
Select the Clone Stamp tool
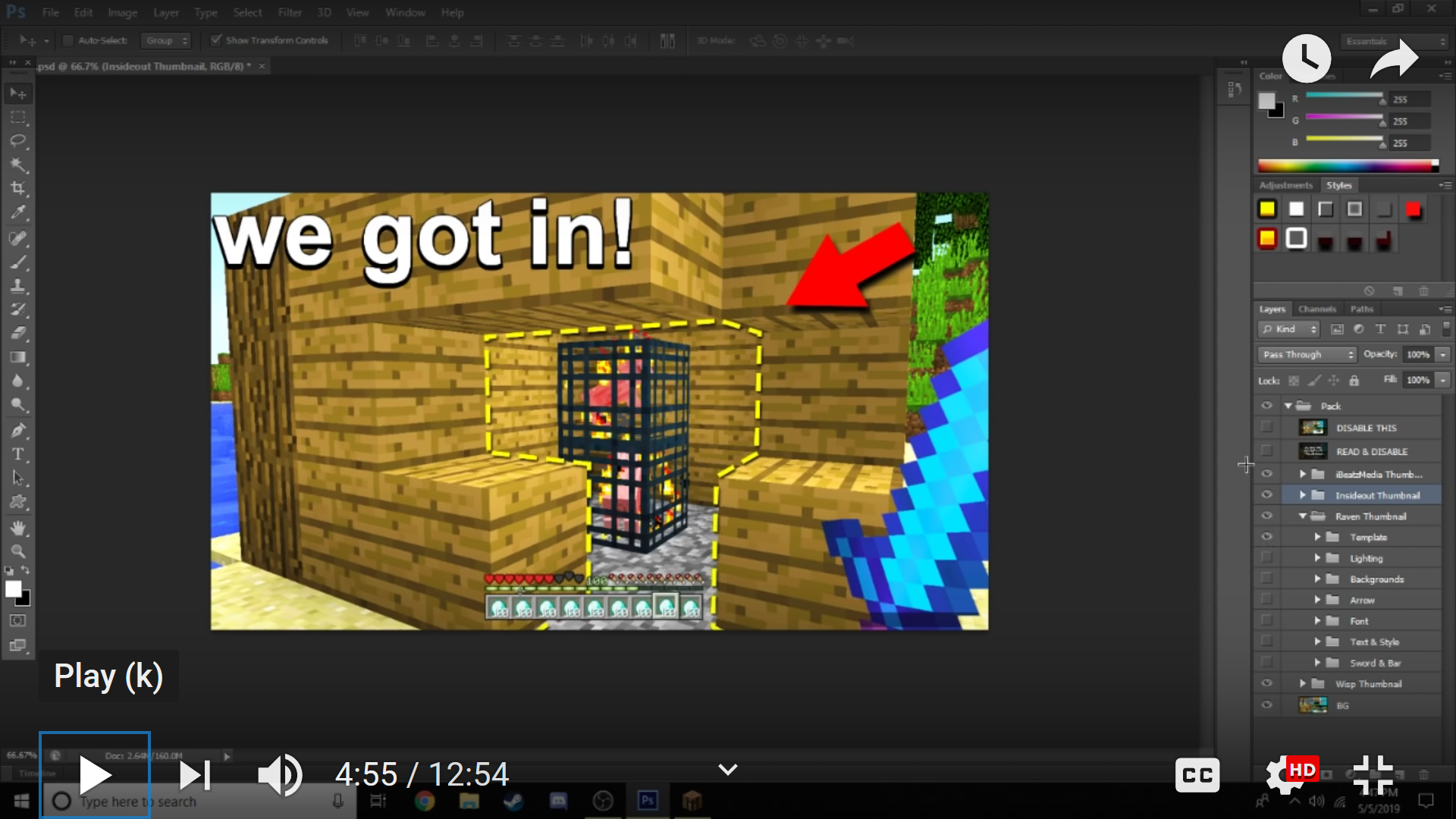pyautogui.click(x=18, y=286)
